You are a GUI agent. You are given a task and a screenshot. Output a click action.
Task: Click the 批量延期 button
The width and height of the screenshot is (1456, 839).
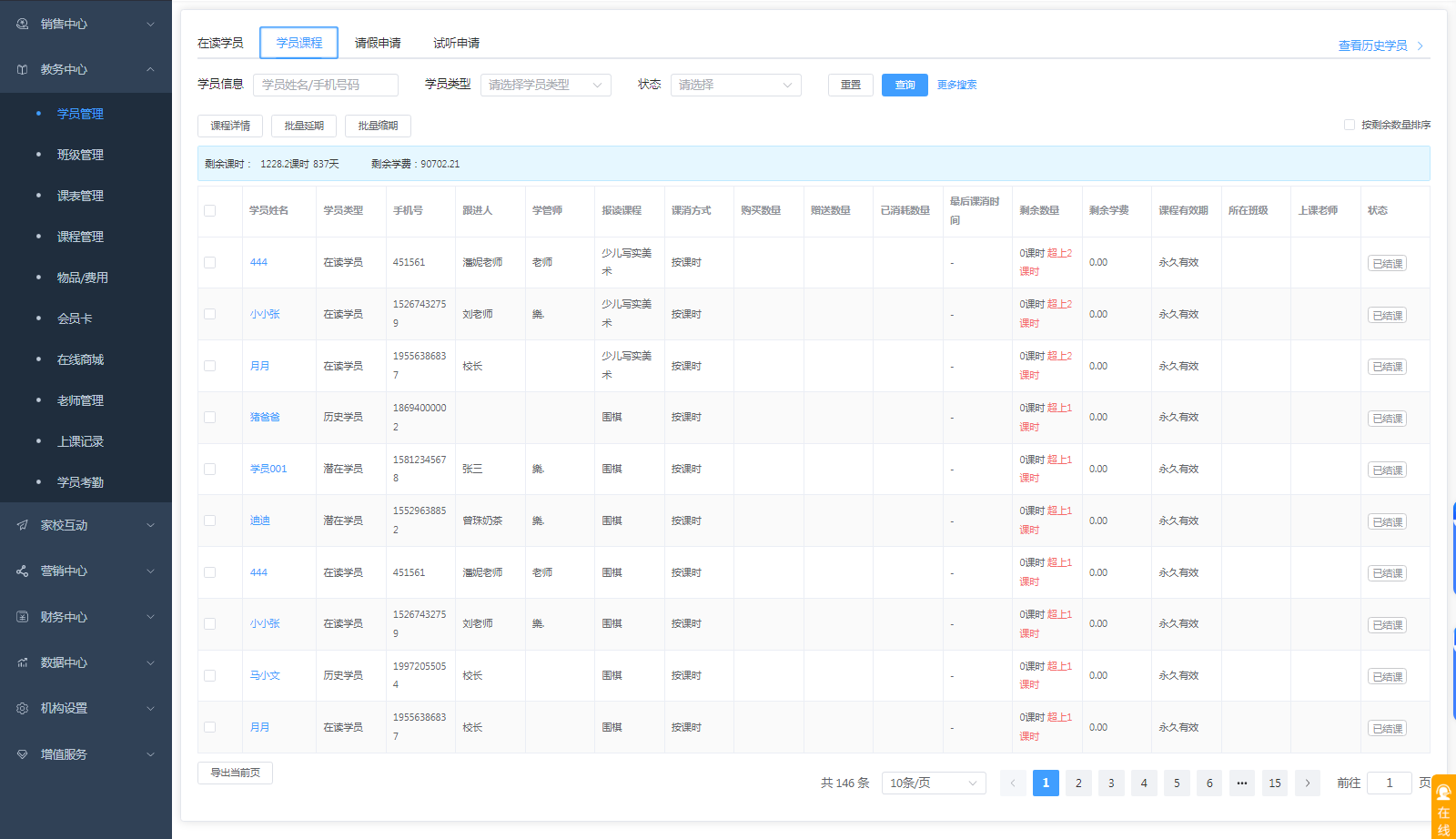304,126
